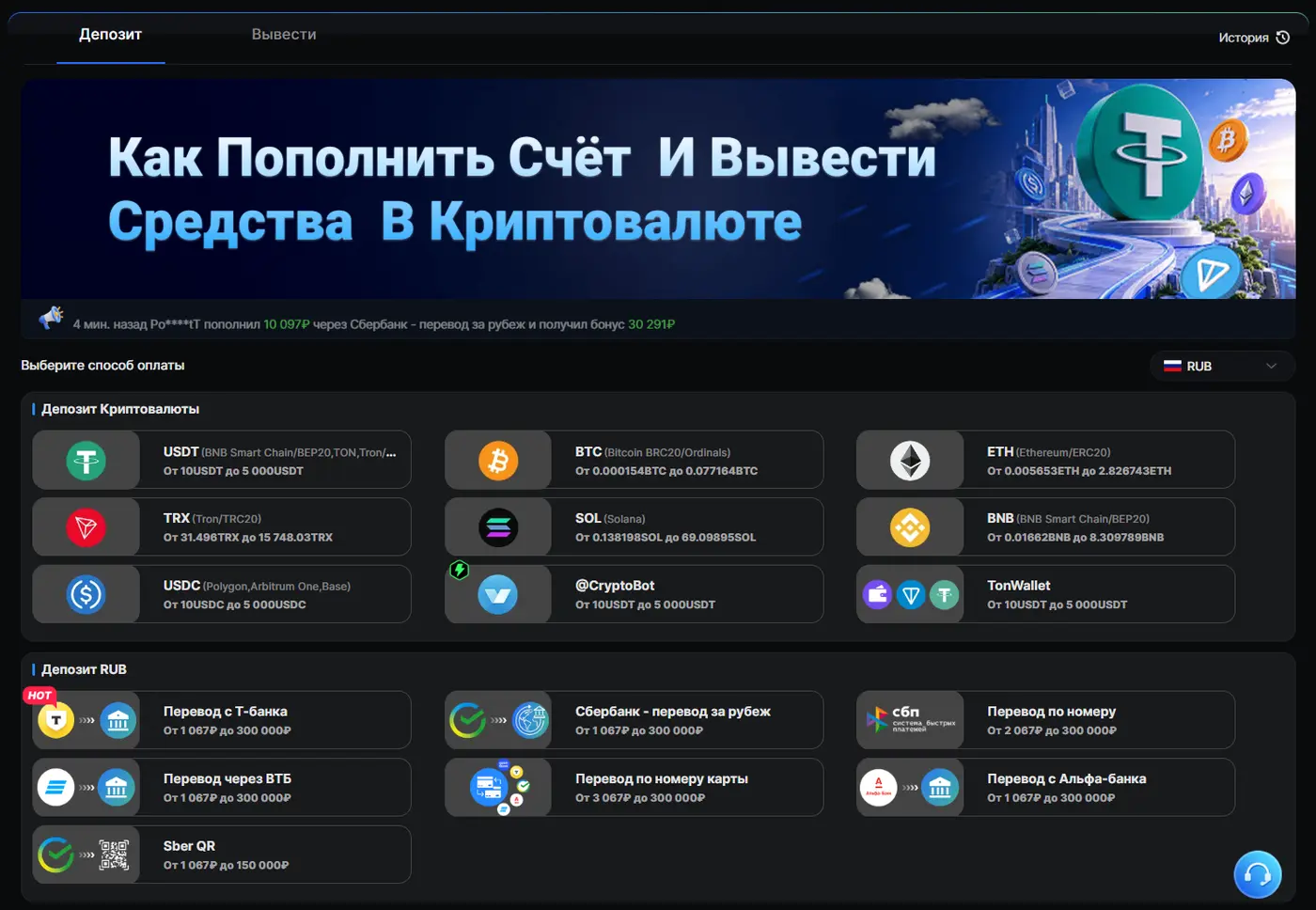This screenshot has height=910, width=1316.
Task: Click the orange Bitcoin BTC icon
Action: pyautogui.click(x=498, y=461)
